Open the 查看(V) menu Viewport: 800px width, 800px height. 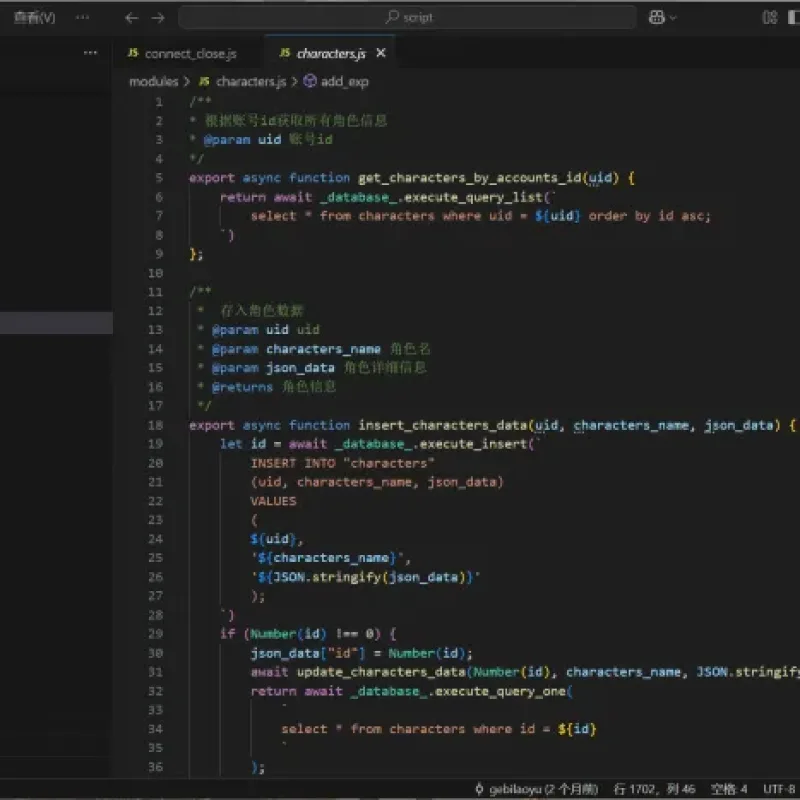coord(34,18)
